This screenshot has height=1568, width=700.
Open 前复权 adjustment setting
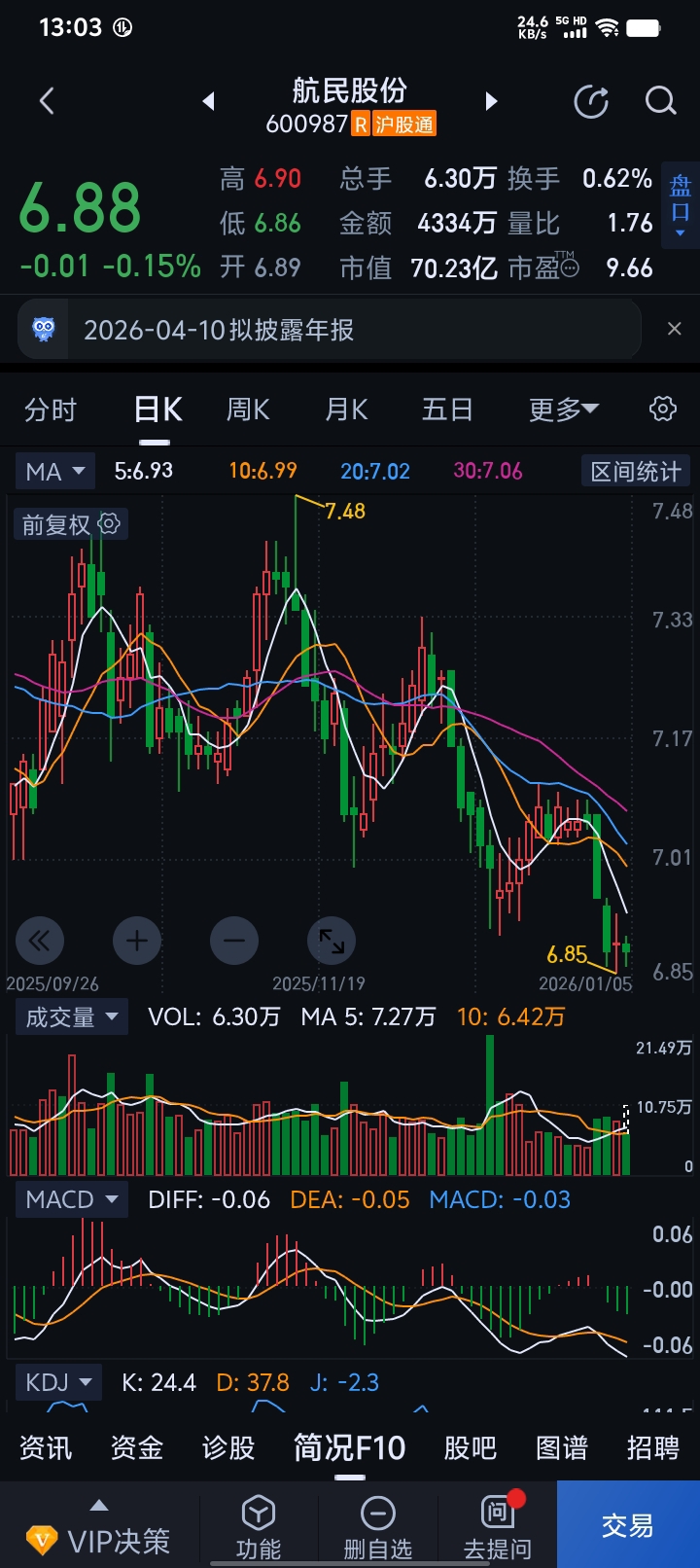70,525
